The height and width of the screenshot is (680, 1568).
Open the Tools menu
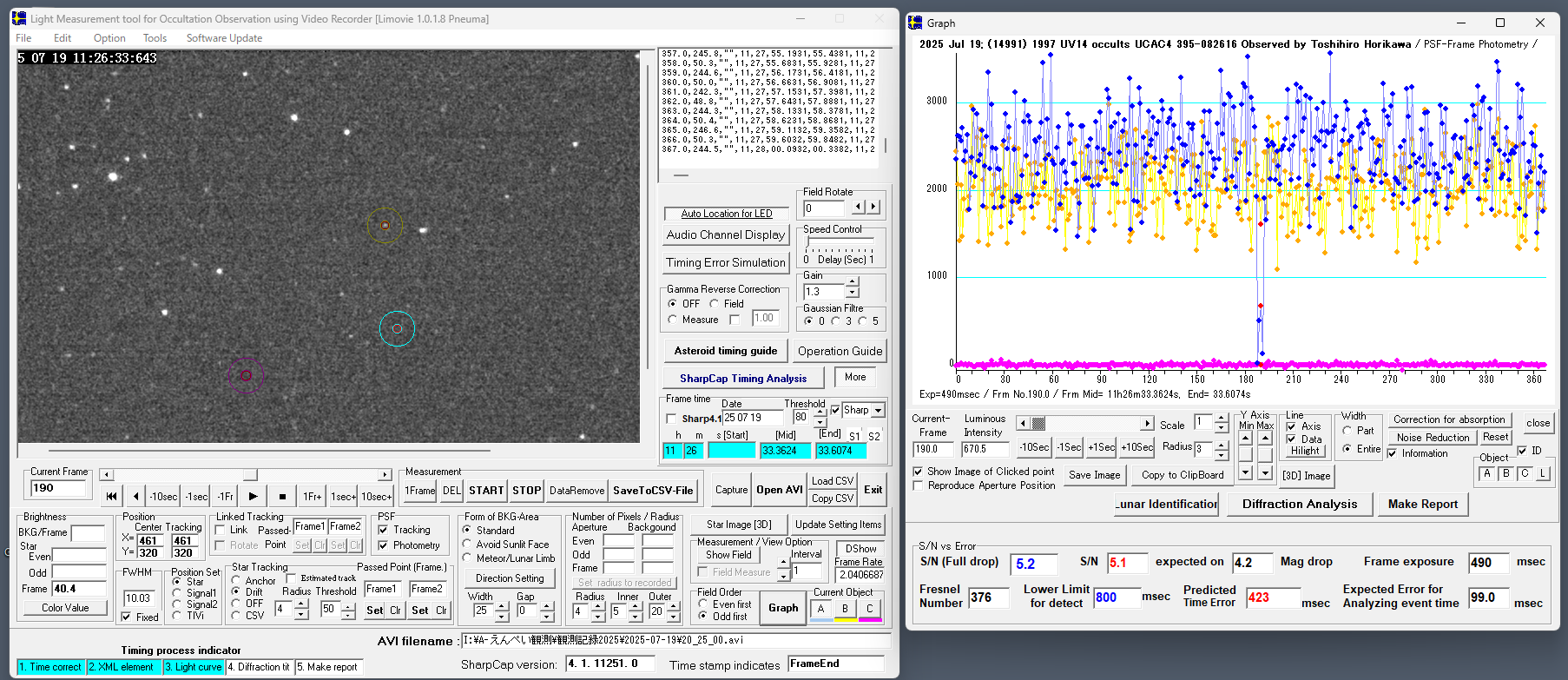155,38
